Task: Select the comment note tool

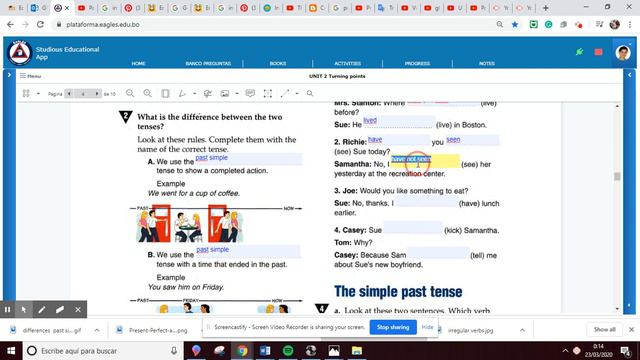Action: click(250, 93)
